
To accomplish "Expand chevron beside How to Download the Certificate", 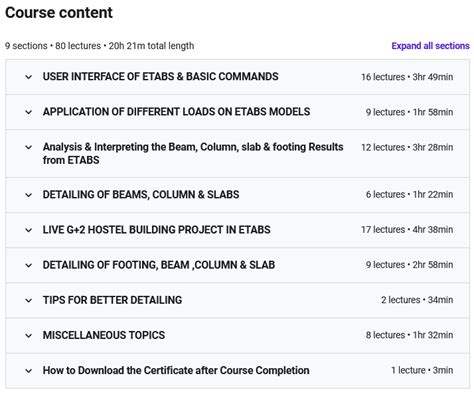I will pyautogui.click(x=29, y=371).
